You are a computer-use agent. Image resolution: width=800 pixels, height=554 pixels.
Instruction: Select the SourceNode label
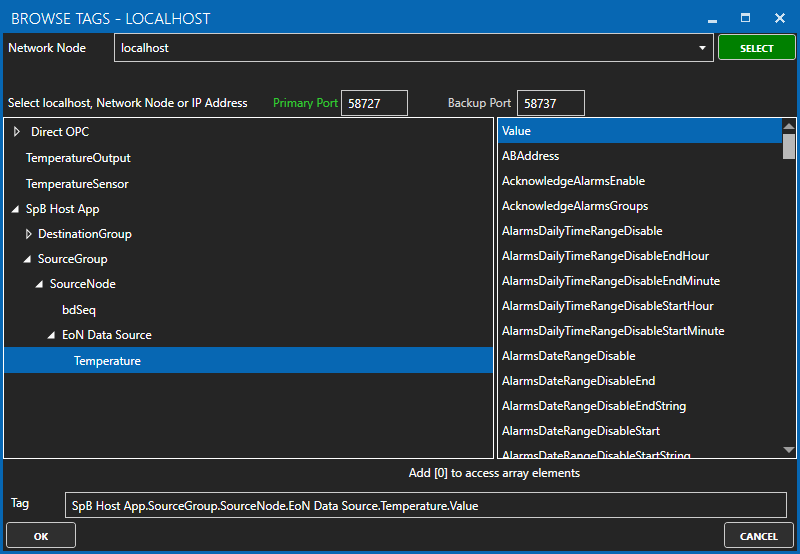83,284
